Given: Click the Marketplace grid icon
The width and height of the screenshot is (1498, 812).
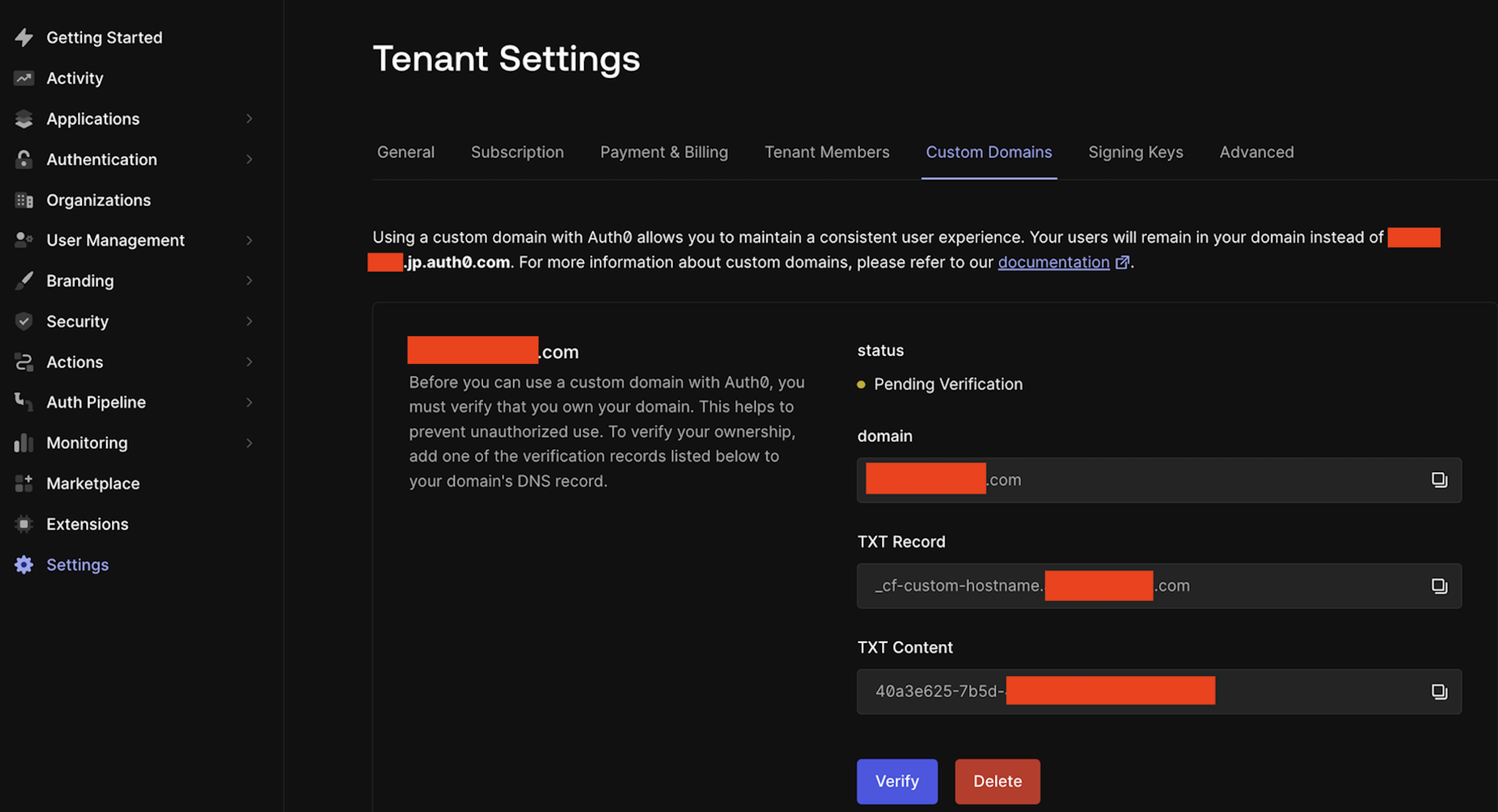Looking at the screenshot, I should tap(24, 483).
